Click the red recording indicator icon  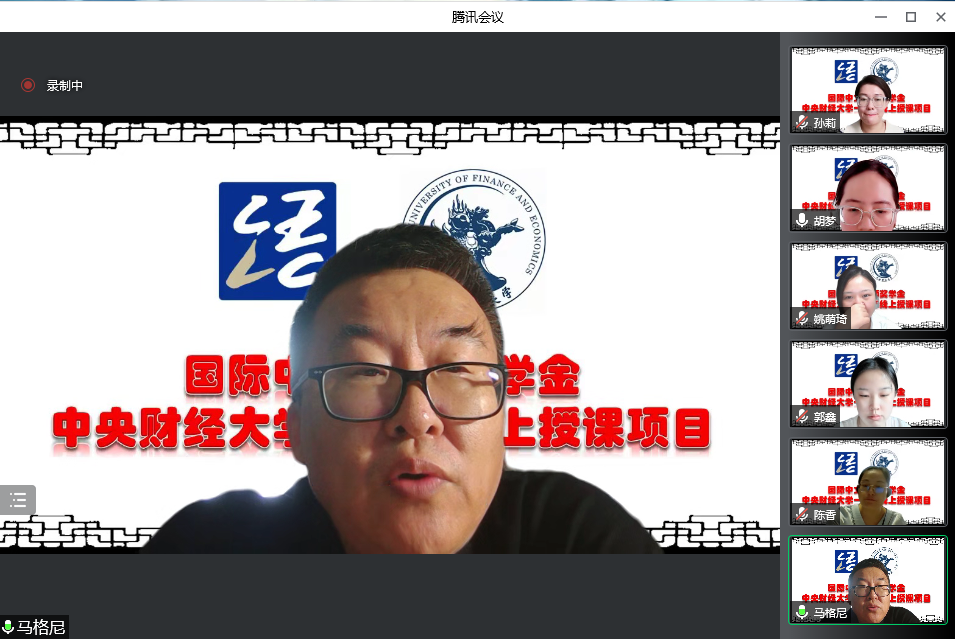point(28,85)
